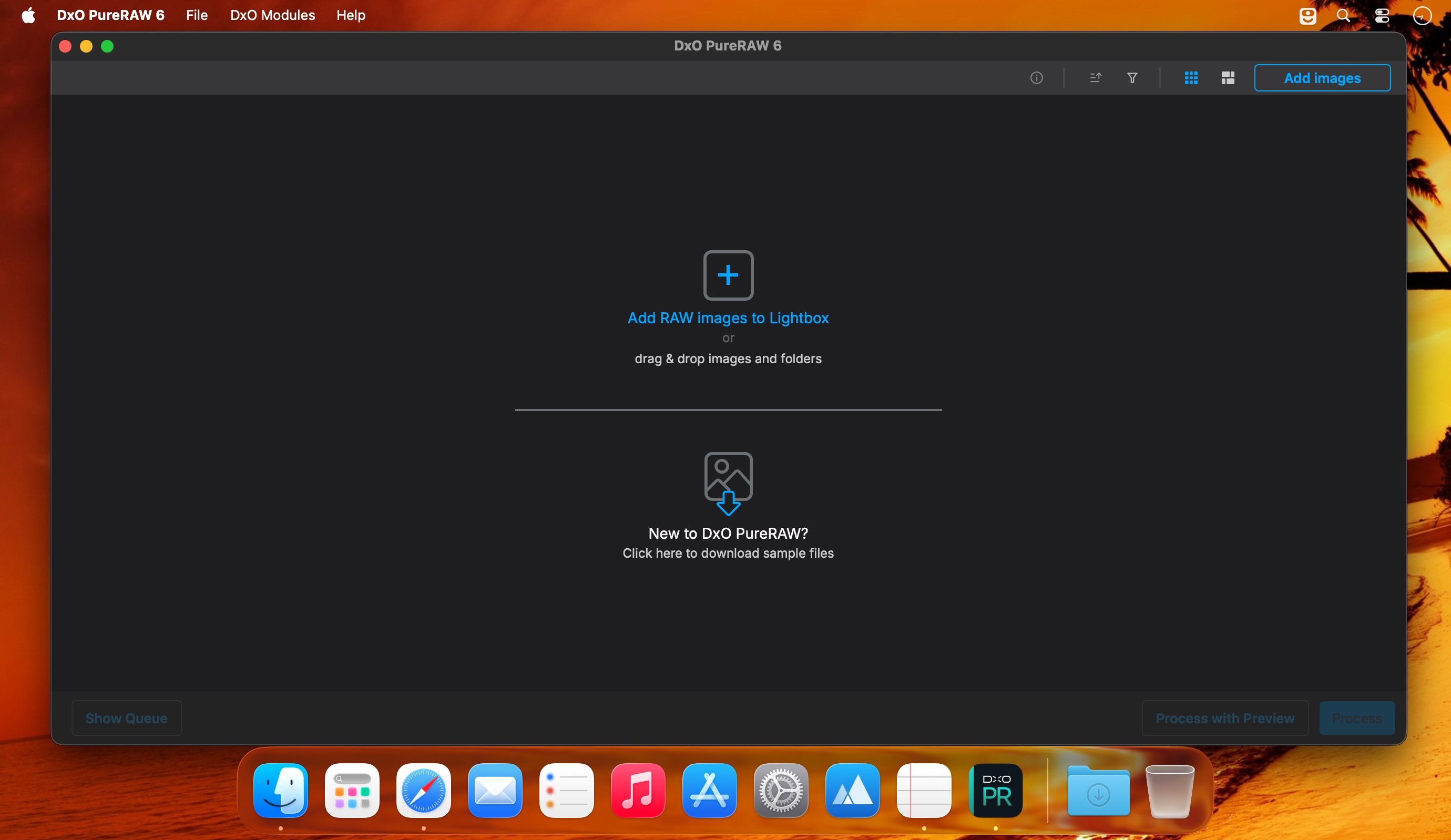1451x840 pixels.
Task: Open the Apple menu
Action: [28, 15]
